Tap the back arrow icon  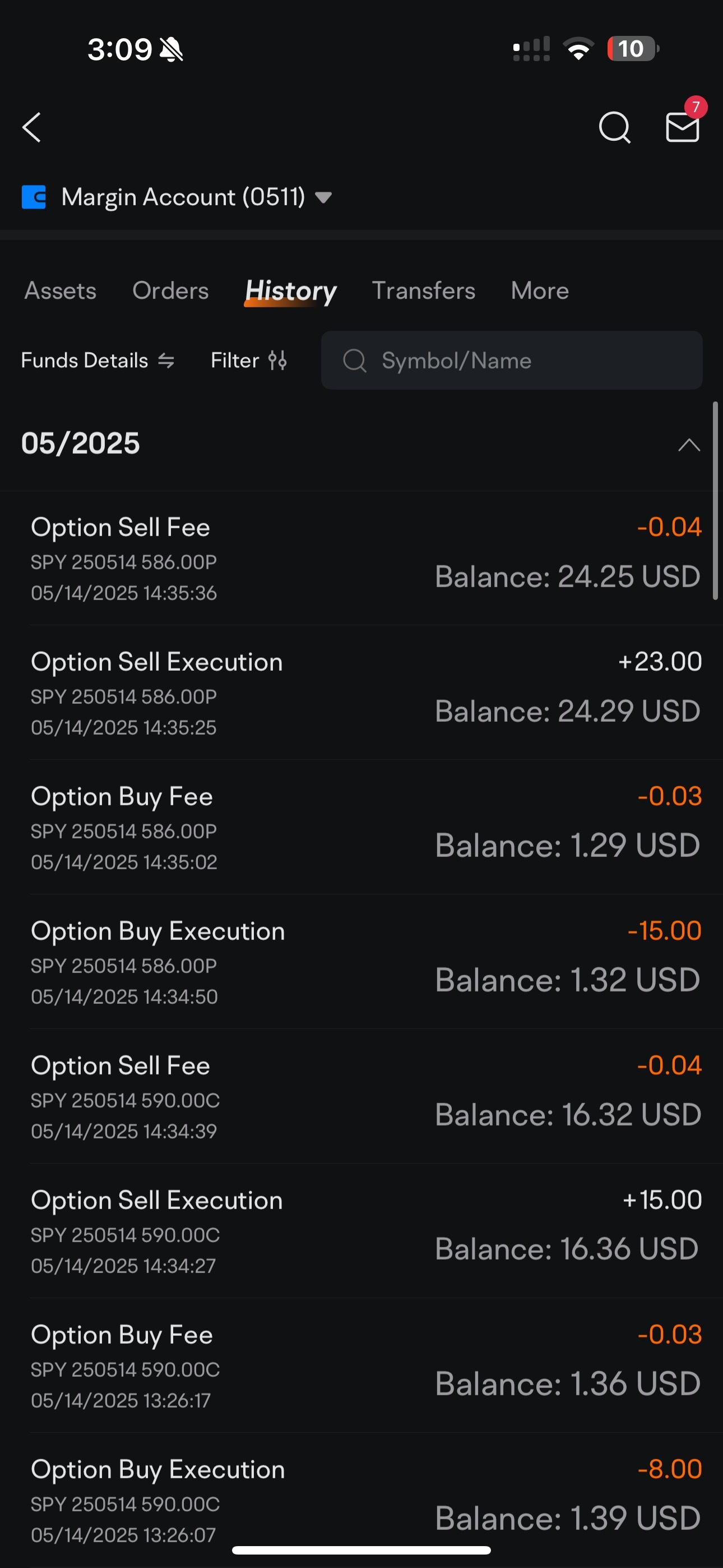(31, 127)
